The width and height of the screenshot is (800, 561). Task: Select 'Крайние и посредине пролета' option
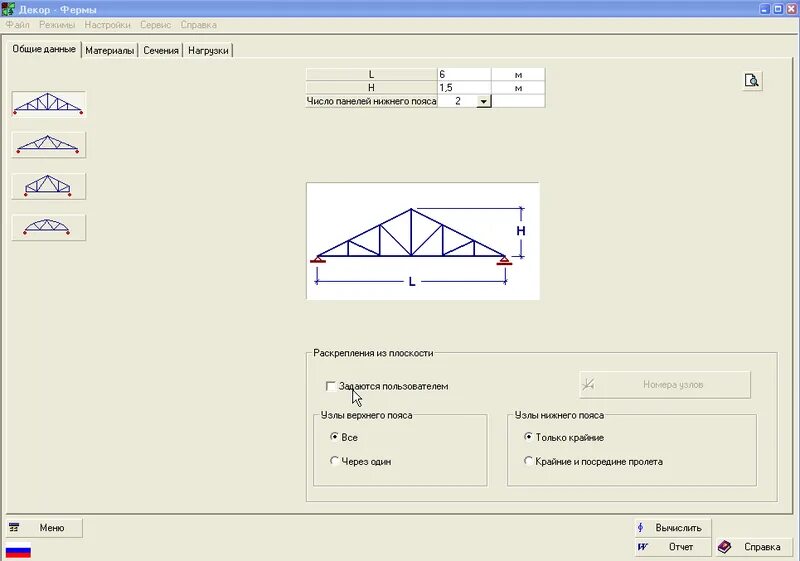coord(528,461)
